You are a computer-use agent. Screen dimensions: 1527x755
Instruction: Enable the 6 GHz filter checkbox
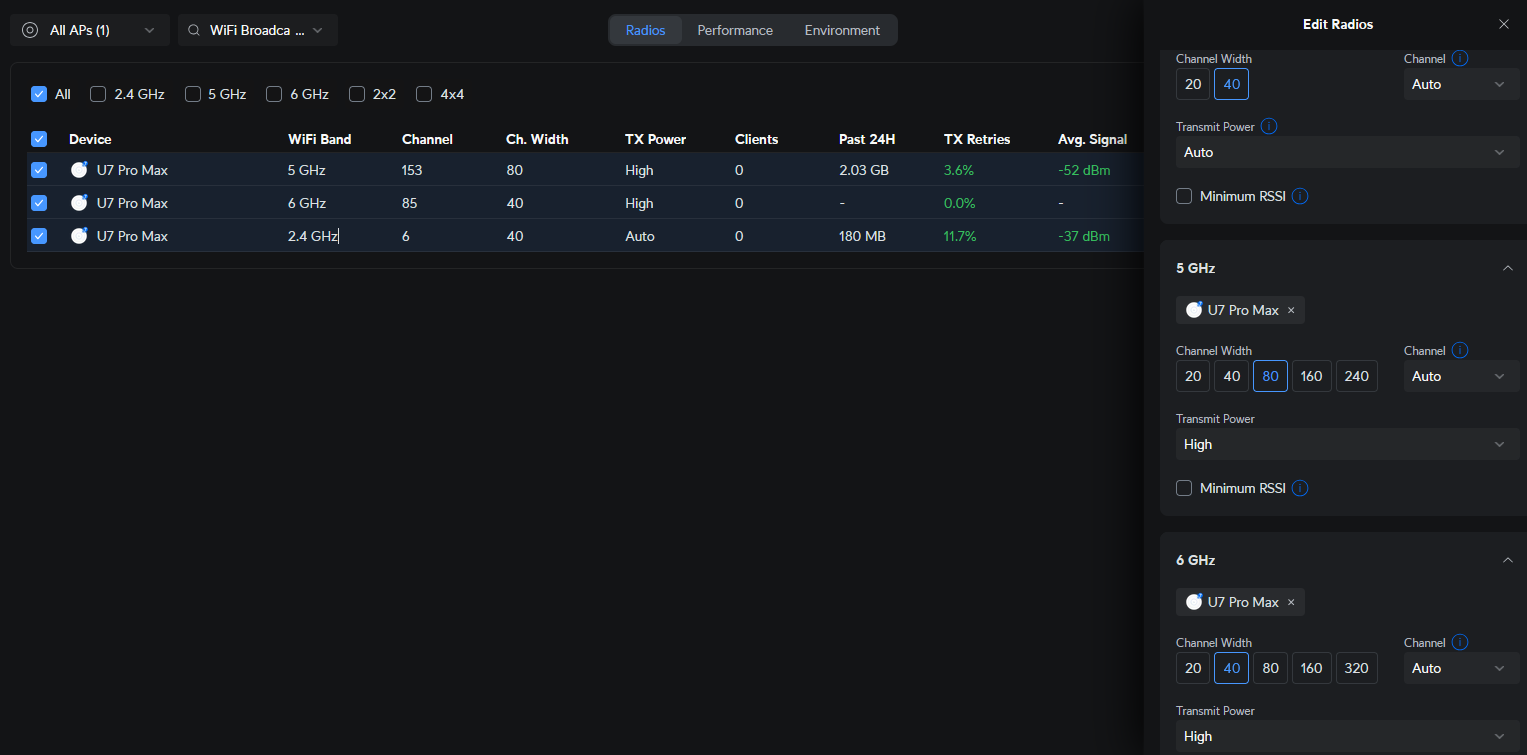click(274, 94)
